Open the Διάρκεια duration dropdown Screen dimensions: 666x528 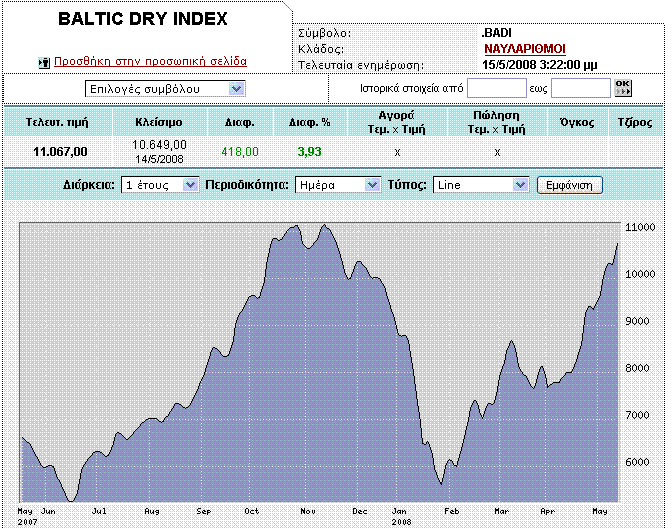(160, 185)
